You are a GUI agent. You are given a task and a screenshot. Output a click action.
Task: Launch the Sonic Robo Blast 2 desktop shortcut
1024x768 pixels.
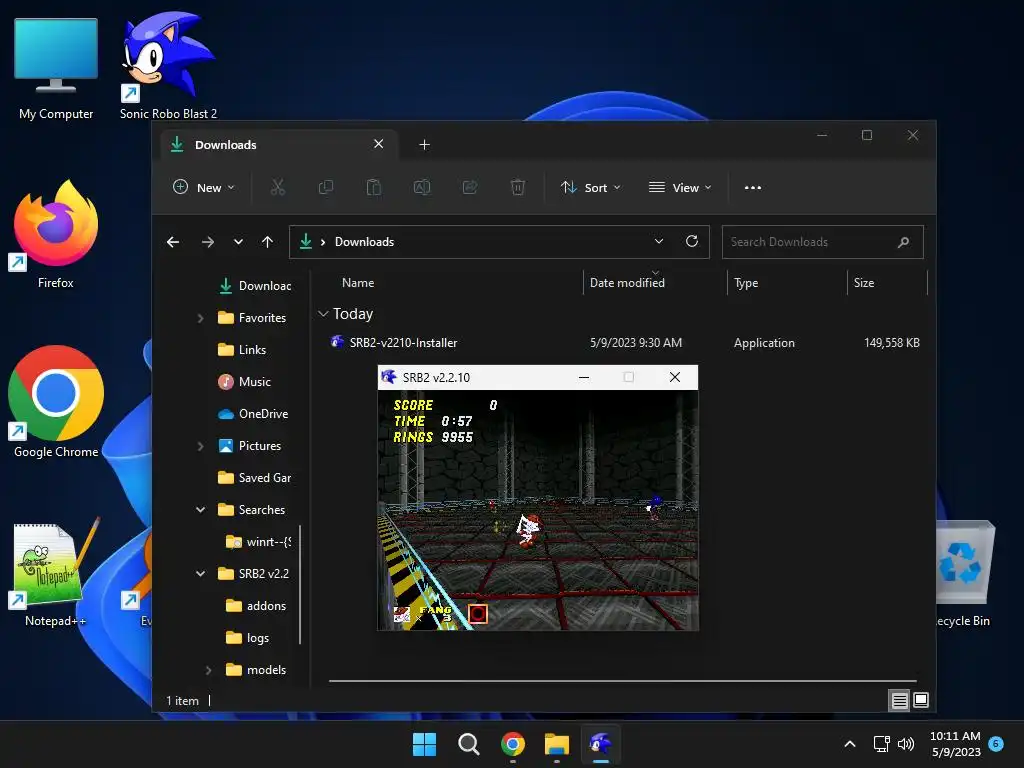[168, 65]
